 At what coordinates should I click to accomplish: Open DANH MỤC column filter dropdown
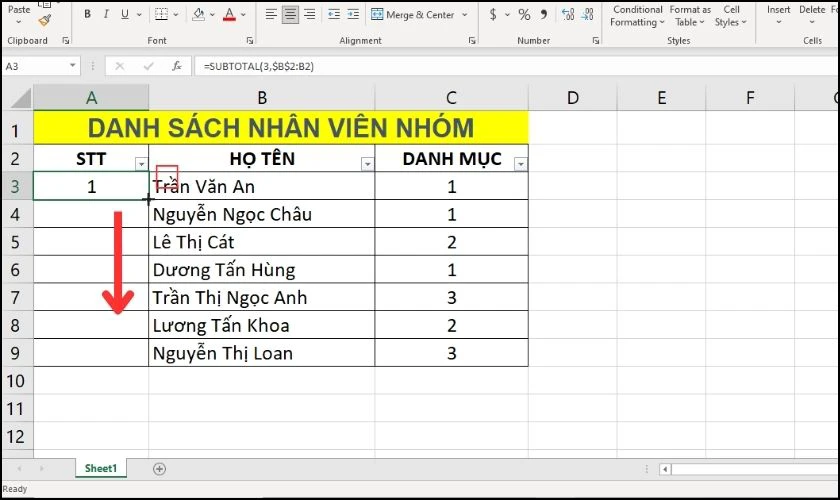521,163
